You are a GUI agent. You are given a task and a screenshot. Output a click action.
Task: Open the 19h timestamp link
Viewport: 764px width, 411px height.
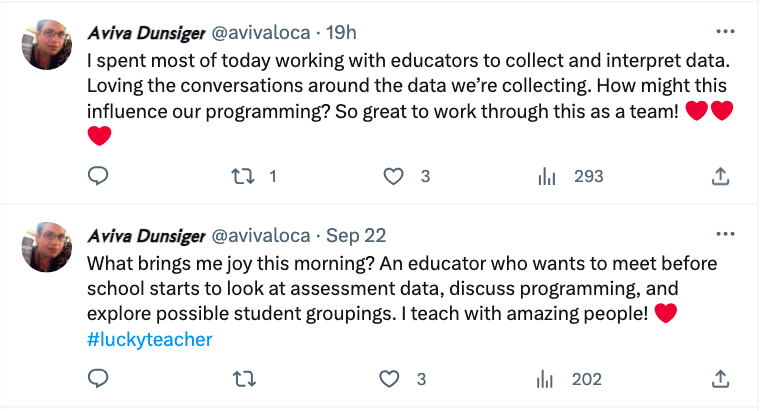point(333,32)
